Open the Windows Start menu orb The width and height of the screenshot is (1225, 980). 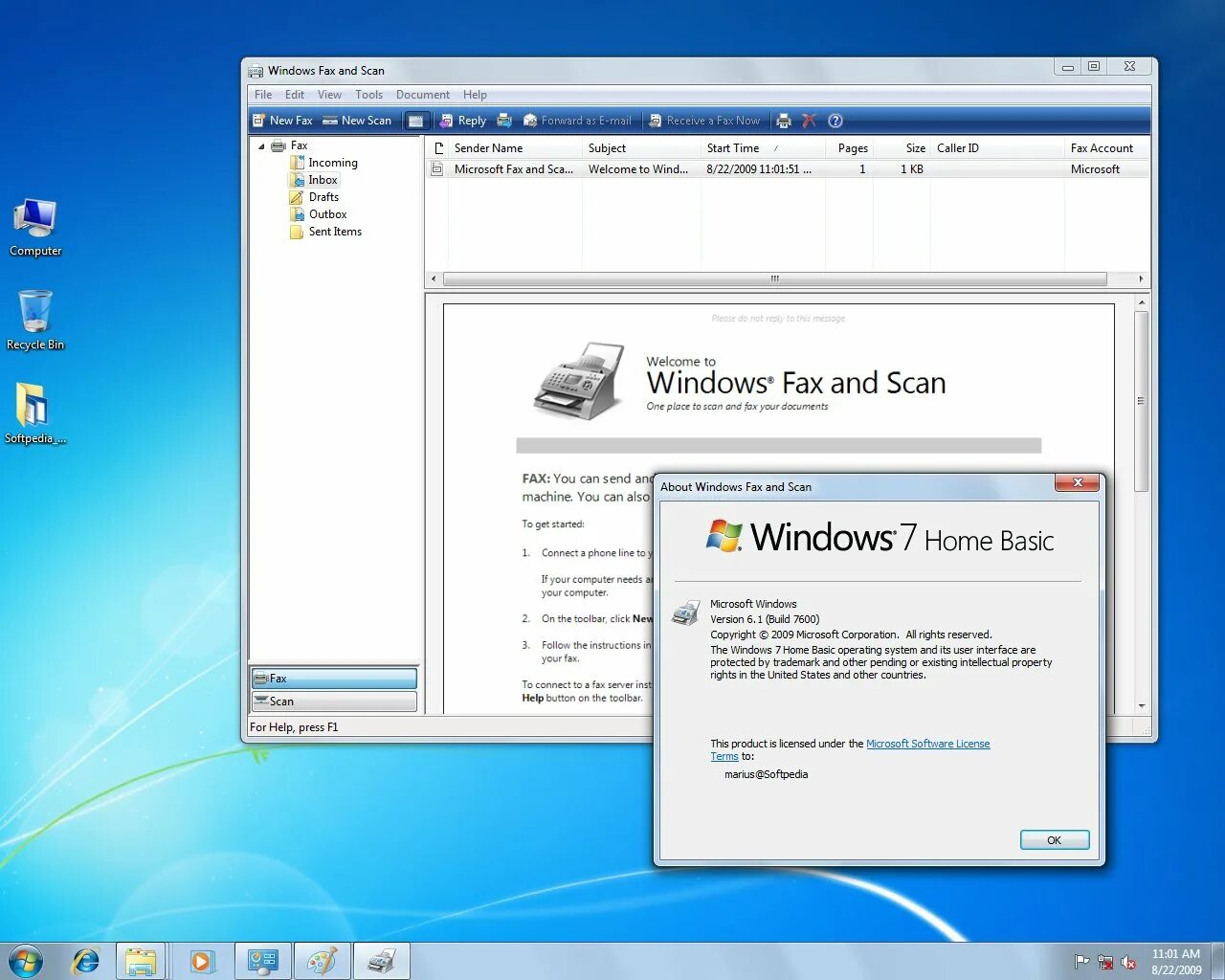coord(25,961)
